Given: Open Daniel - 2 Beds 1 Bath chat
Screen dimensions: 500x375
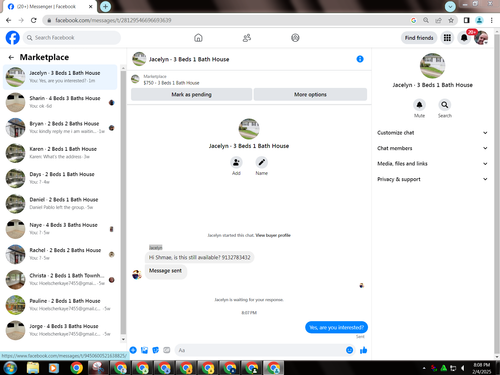Looking at the screenshot, I should (60, 203).
